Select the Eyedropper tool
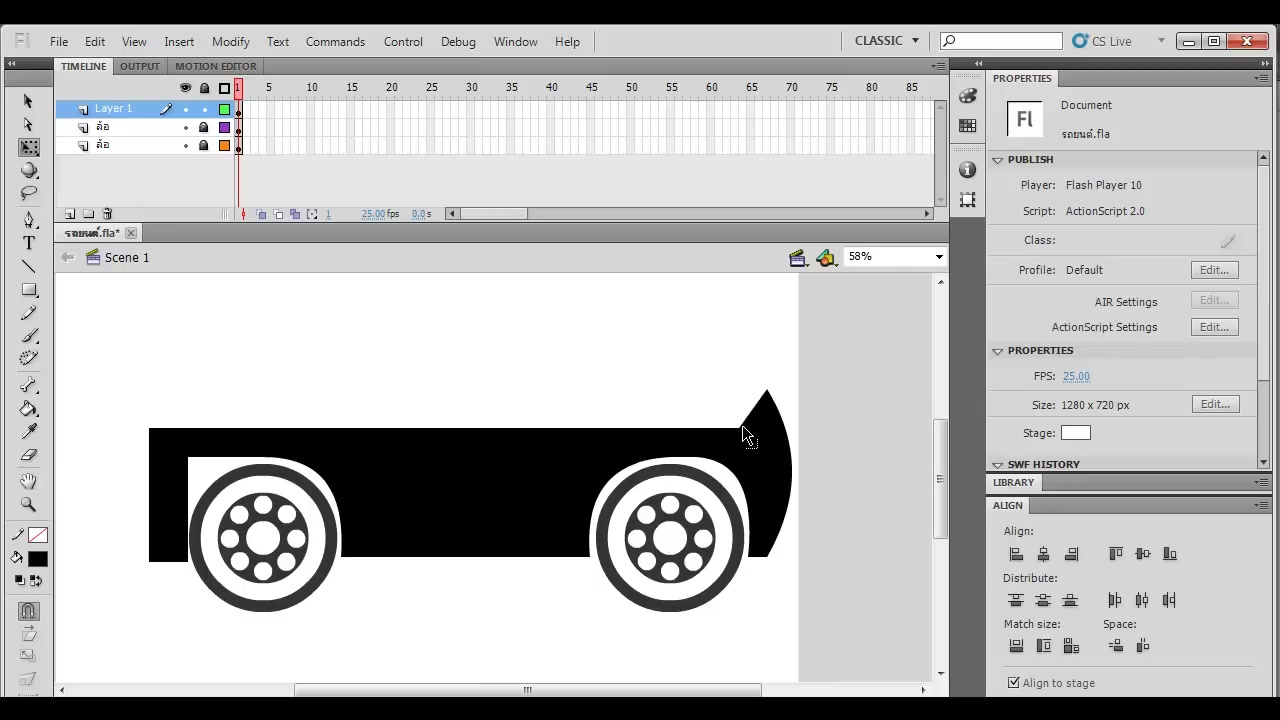Screen dimensions: 1280x720 pyautogui.click(x=28, y=432)
